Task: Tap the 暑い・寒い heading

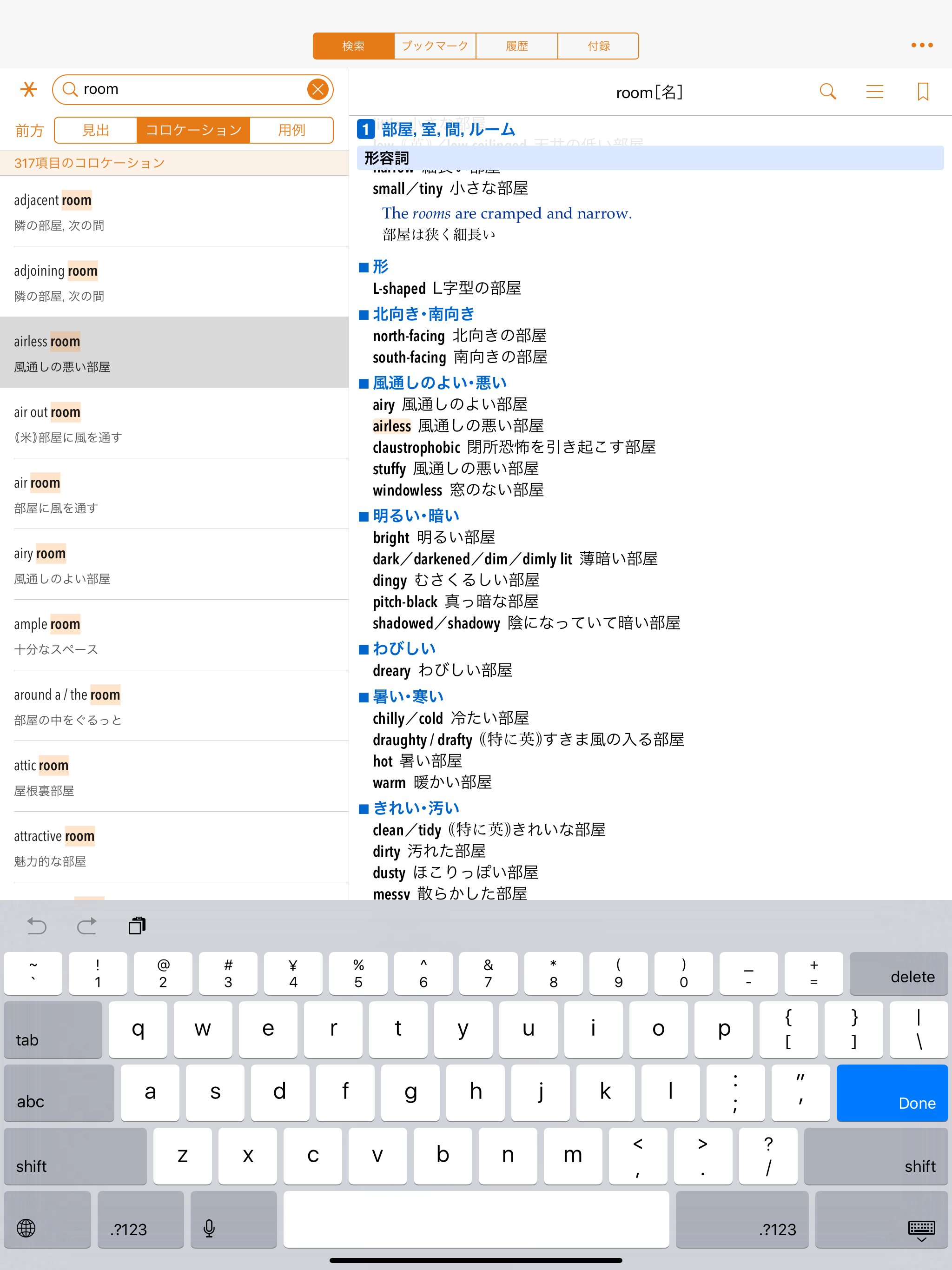Action: point(408,696)
